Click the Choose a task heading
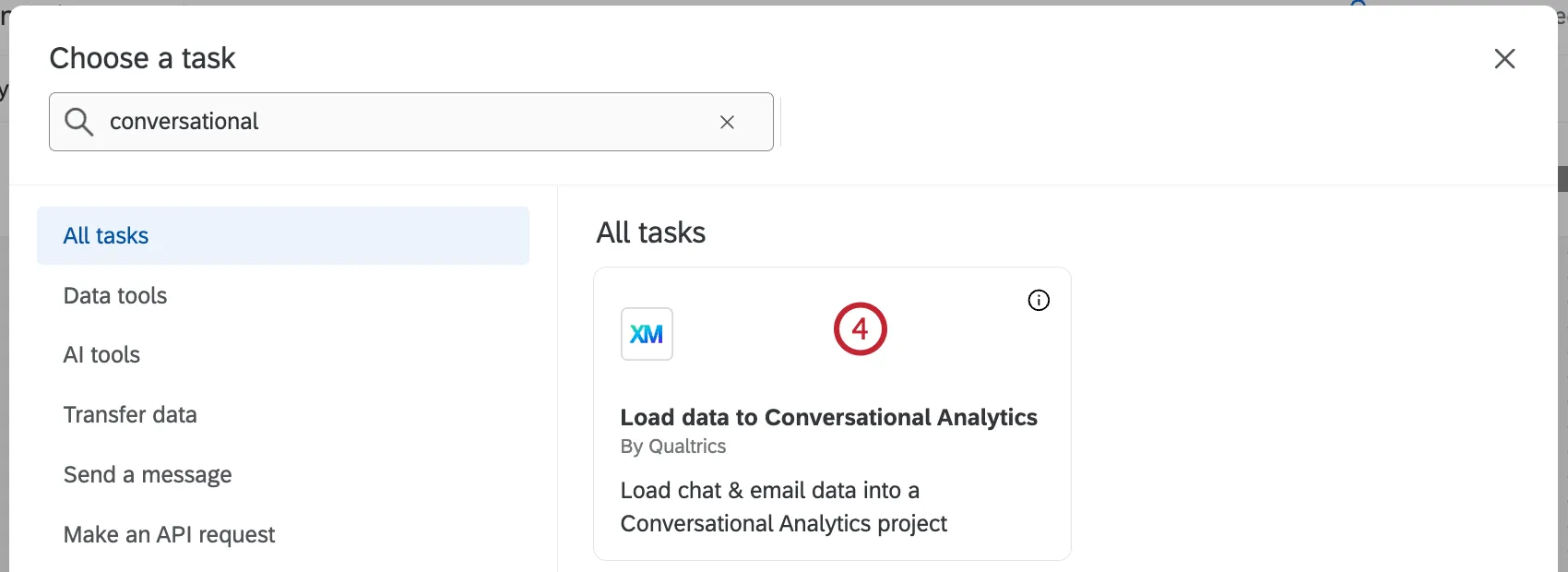 pyautogui.click(x=143, y=58)
